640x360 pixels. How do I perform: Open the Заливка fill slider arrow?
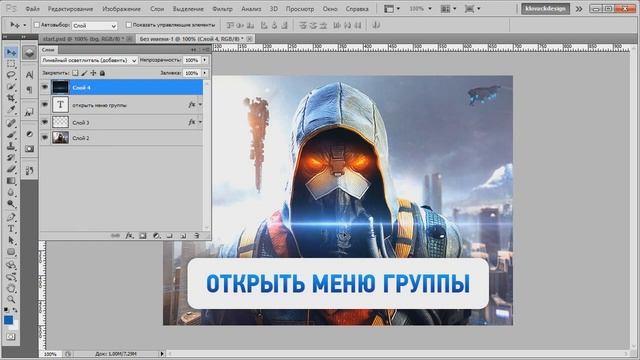coord(204,73)
